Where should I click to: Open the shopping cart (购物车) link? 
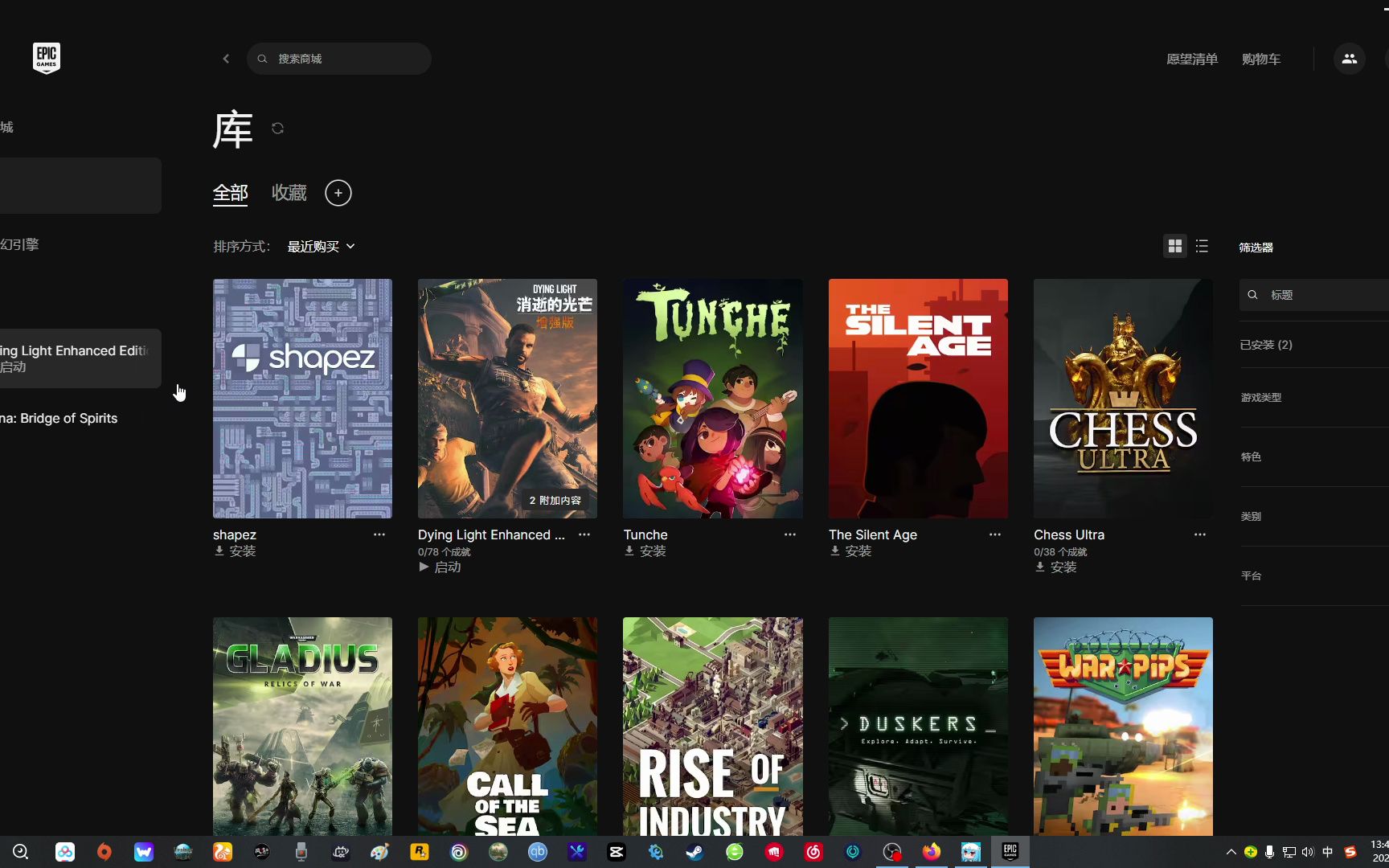pyautogui.click(x=1261, y=59)
